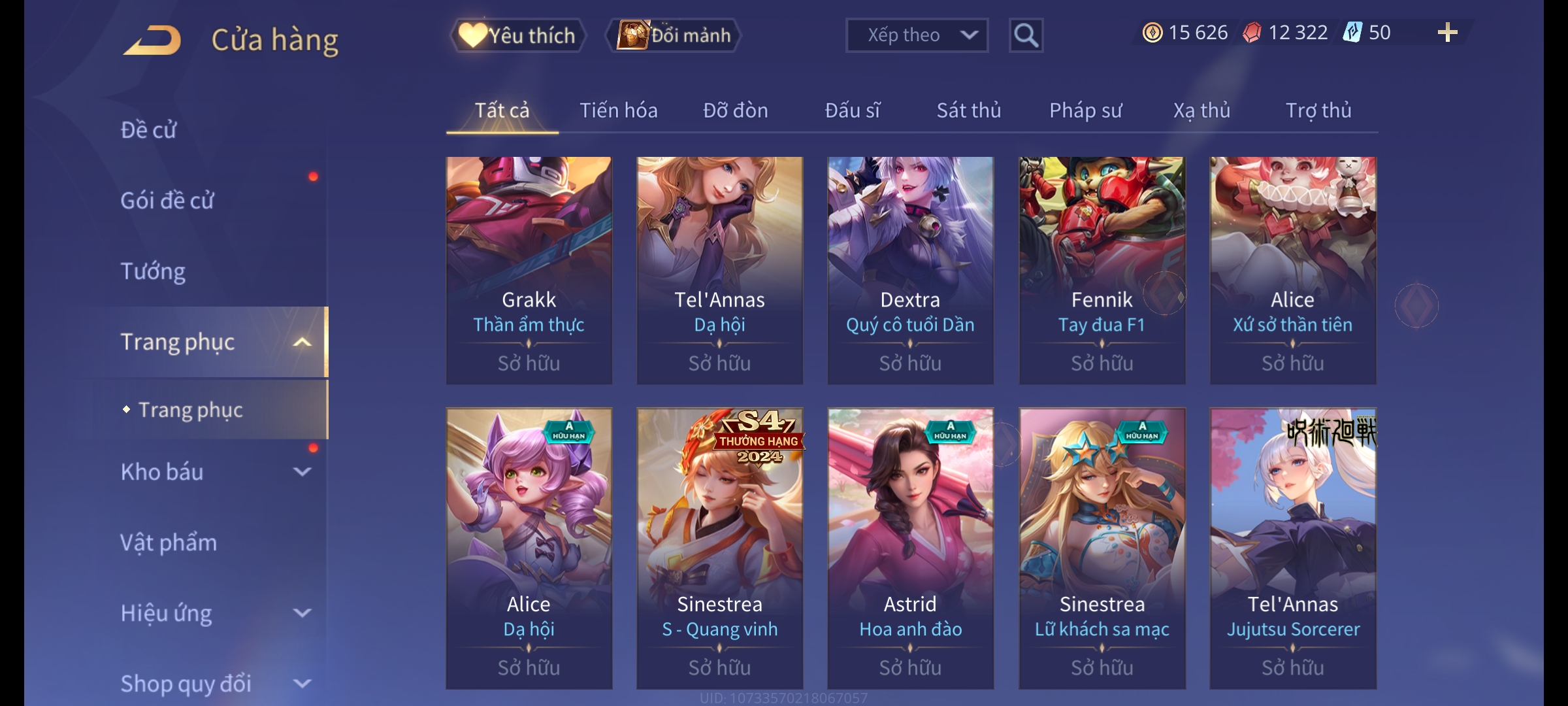This screenshot has height=706, width=1568.
Task: Tap the blue voucher currency icon
Action: [1352, 33]
